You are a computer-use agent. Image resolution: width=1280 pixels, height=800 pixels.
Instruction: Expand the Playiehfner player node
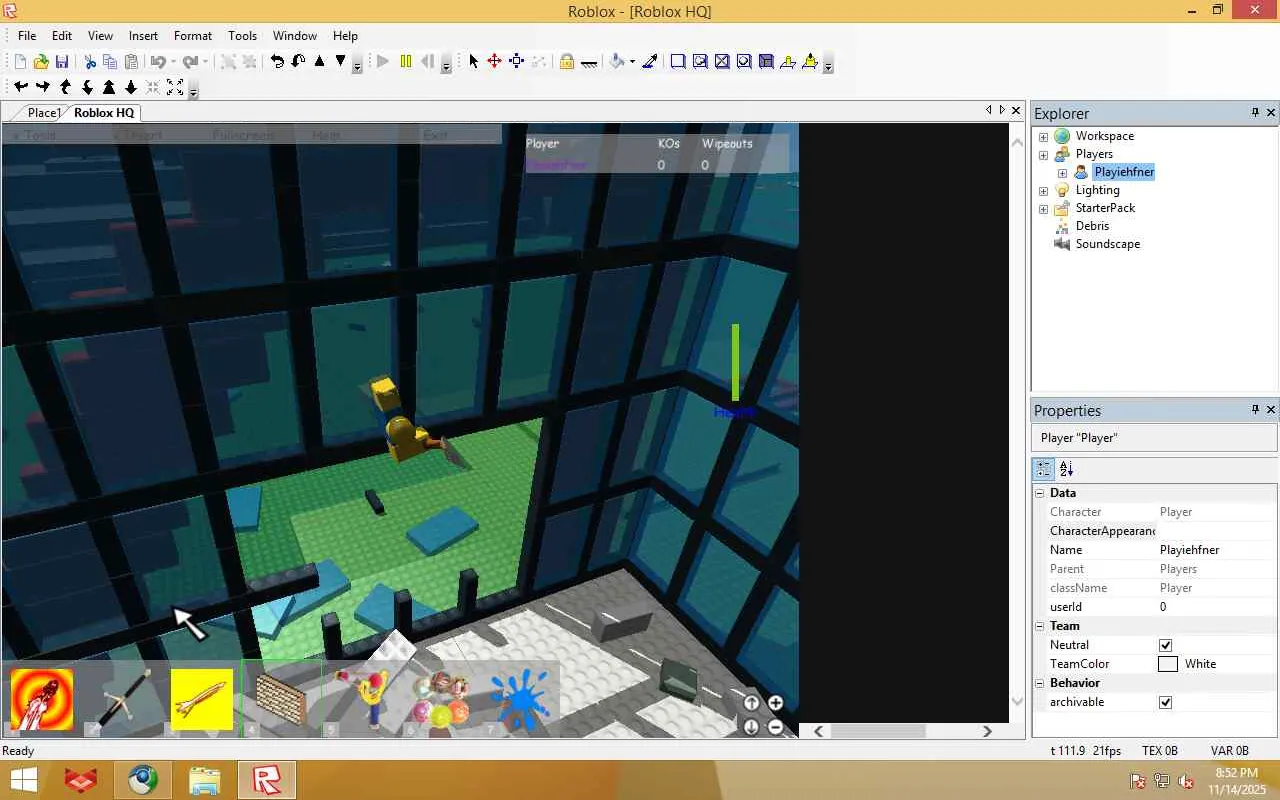[1062, 172]
